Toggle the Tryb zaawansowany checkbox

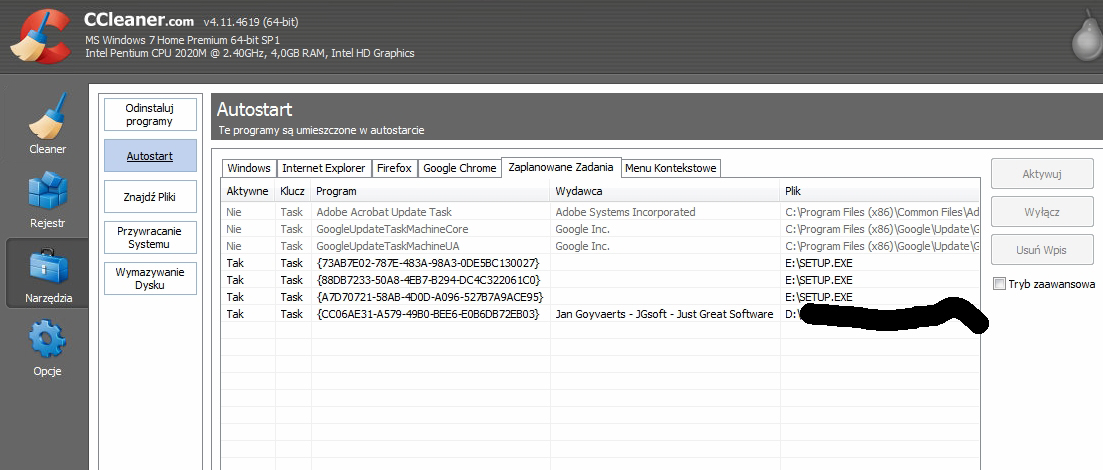click(999, 284)
